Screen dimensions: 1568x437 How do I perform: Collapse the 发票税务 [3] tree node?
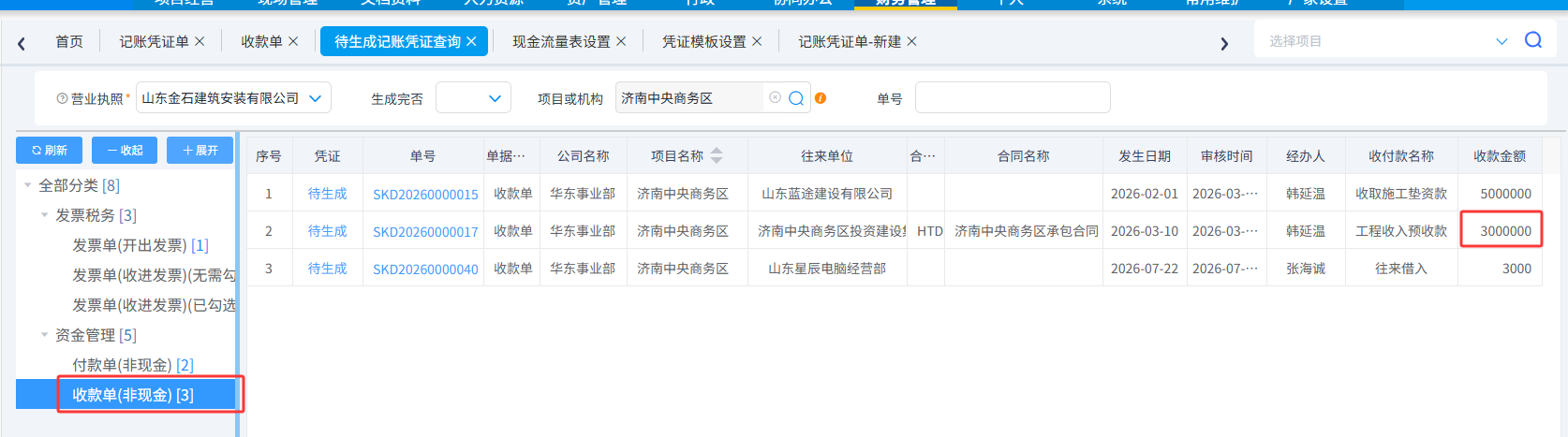coord(44,215)
